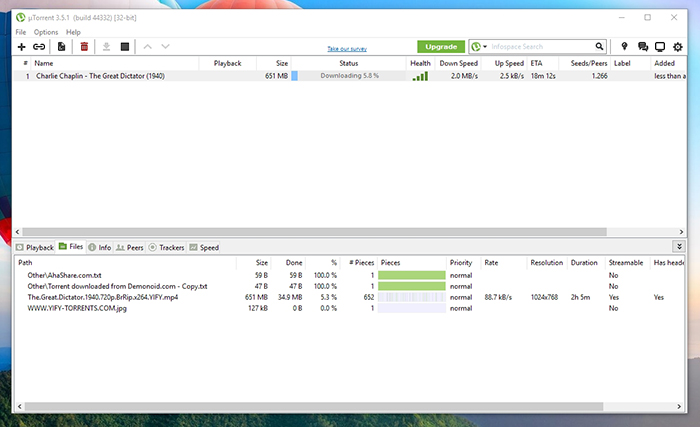700x427 pixels.
Task: Click the files pane horizontal scrollbar
Action: (x=314, y=406)
